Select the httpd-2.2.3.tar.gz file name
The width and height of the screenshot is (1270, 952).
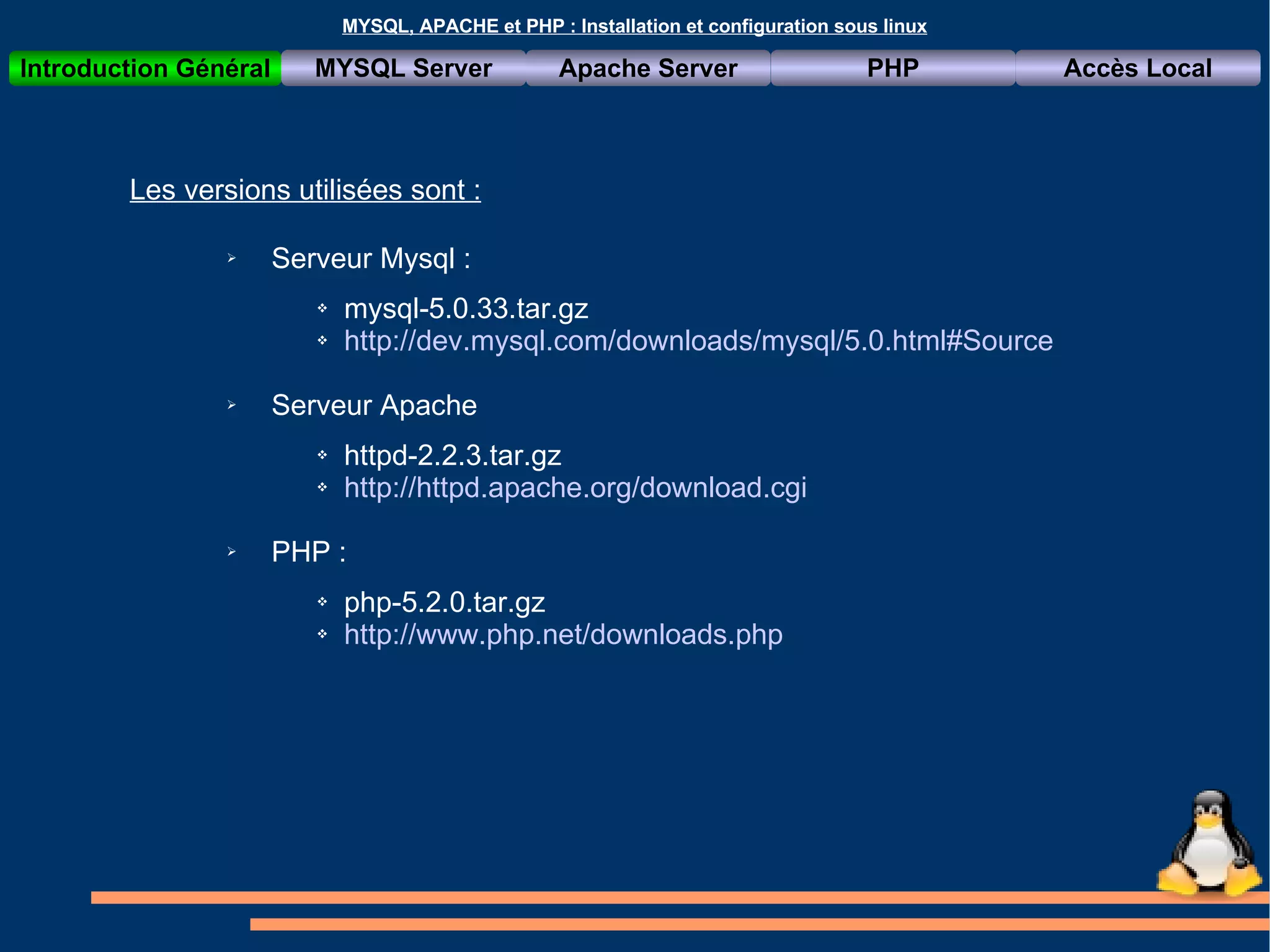(453, 456)
